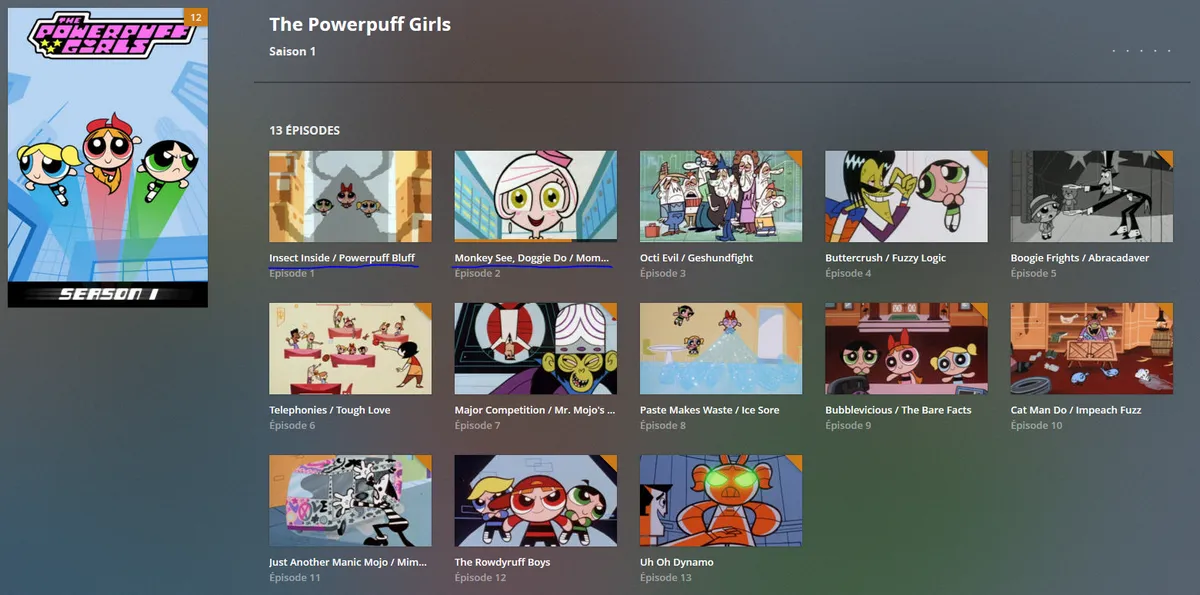
Task: Open the Octi Evil / Geshundfight episode
Action: click(x=720, y=195)
